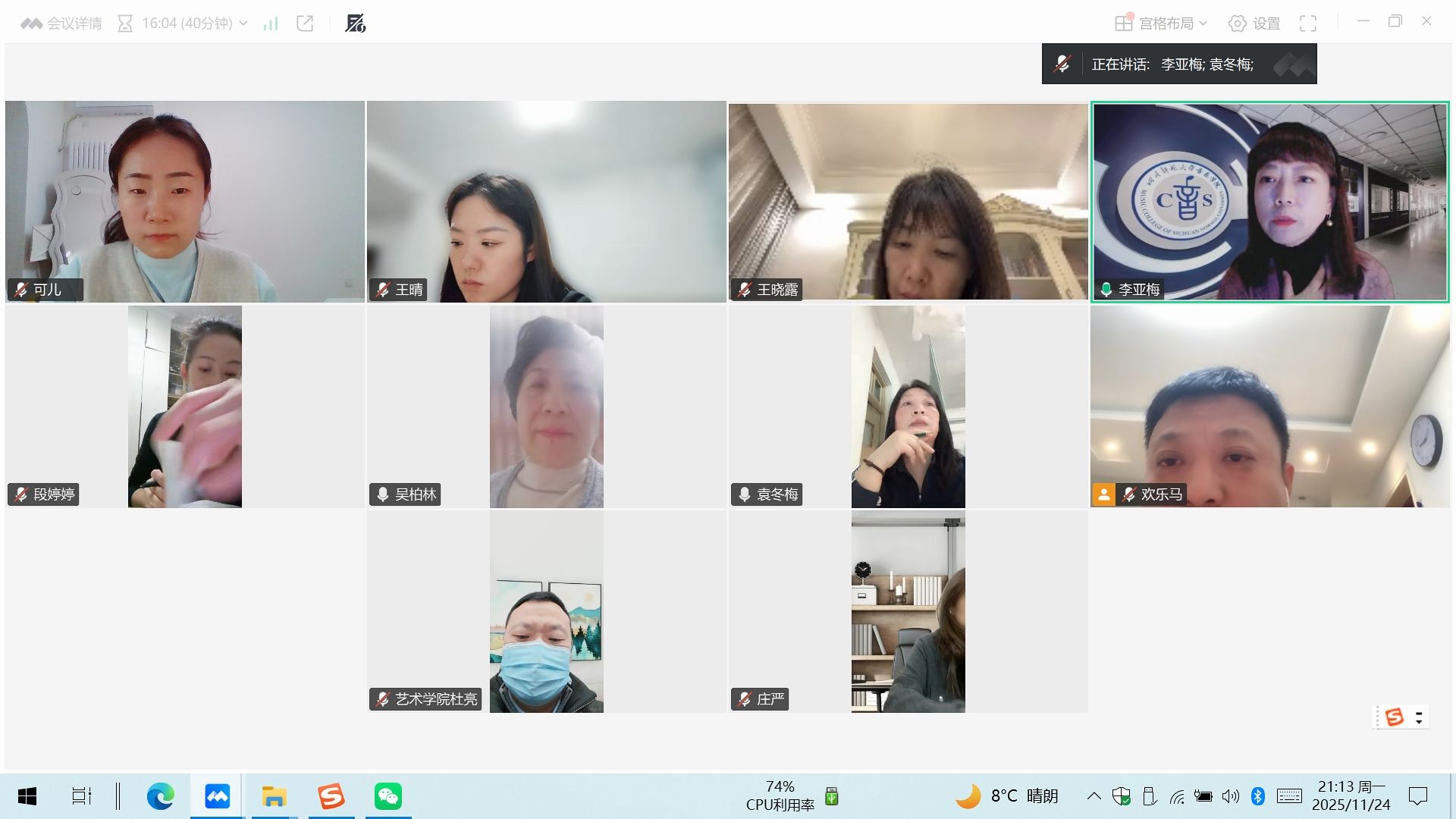The width and height of the screenshot is (1456, 819).
Task: Select 艺术学院杜亮's video tile
Action: pos(546,611)
